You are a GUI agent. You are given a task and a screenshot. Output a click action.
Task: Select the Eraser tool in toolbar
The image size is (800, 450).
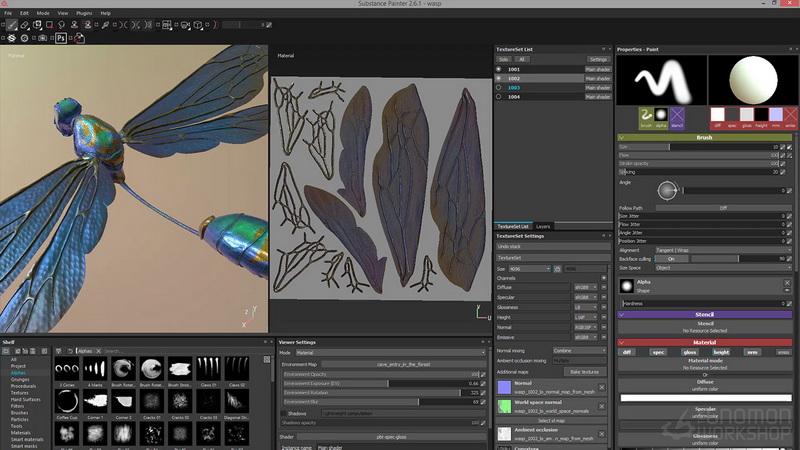(x=24, y=24)
